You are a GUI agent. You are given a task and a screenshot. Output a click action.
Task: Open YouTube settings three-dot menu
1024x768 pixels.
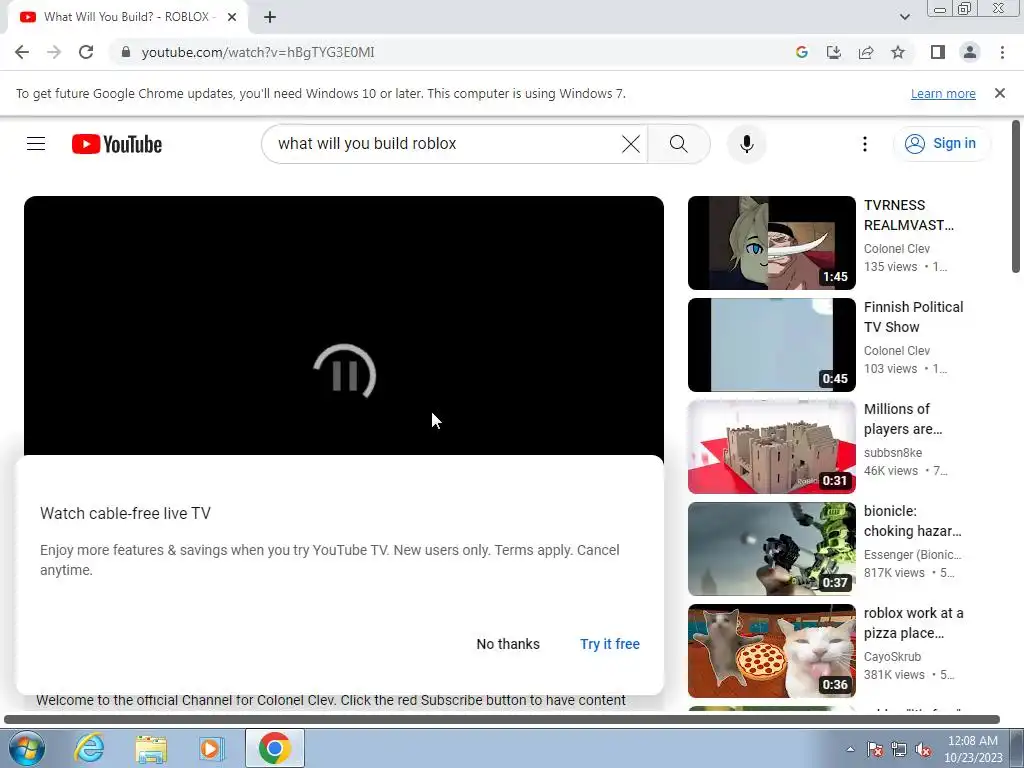pos(865,144)
